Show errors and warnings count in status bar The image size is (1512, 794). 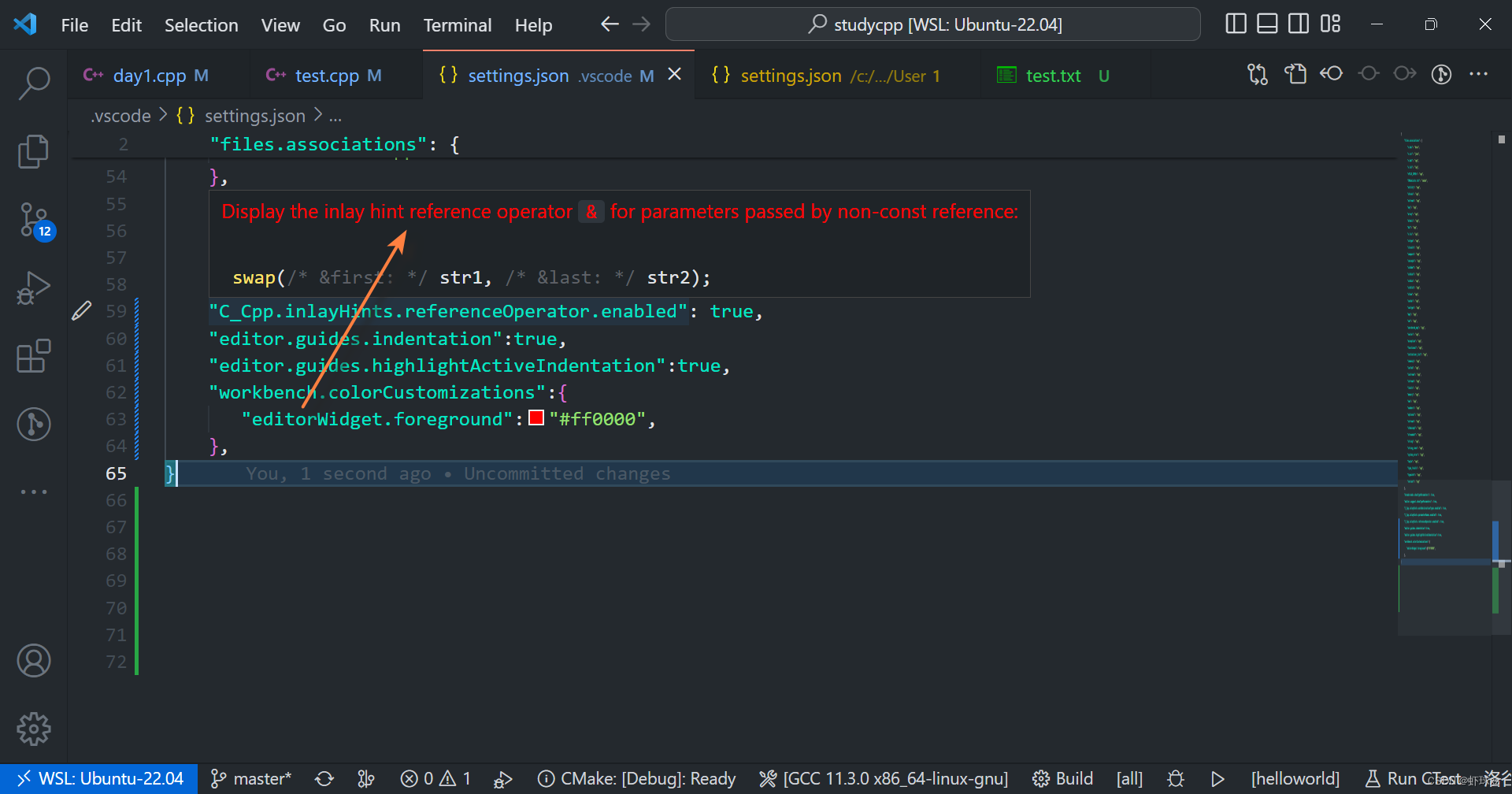click(435, 778)
